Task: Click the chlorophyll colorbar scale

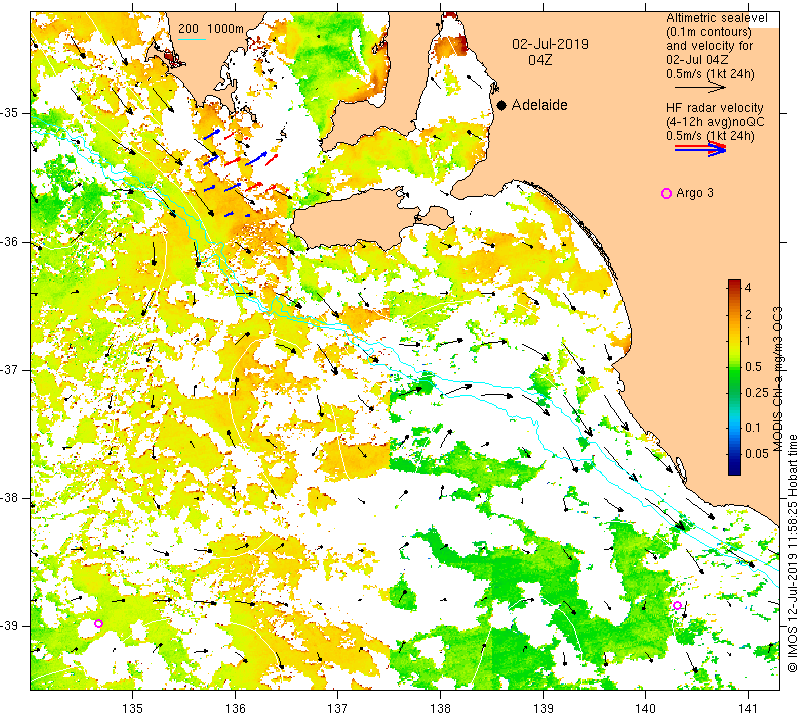Action: (x=734, y=377)
